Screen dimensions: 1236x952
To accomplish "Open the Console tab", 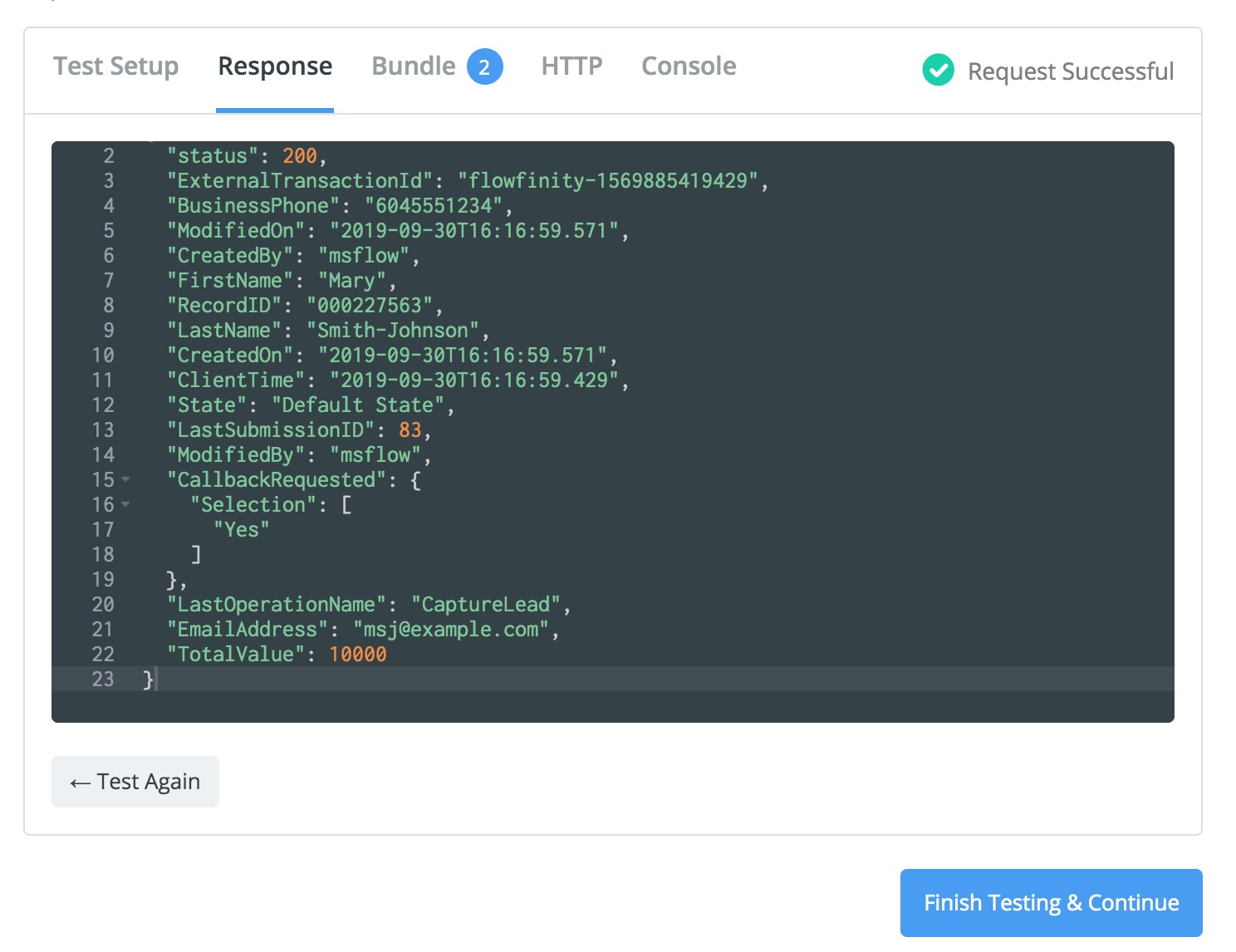I will click(689, 66).
